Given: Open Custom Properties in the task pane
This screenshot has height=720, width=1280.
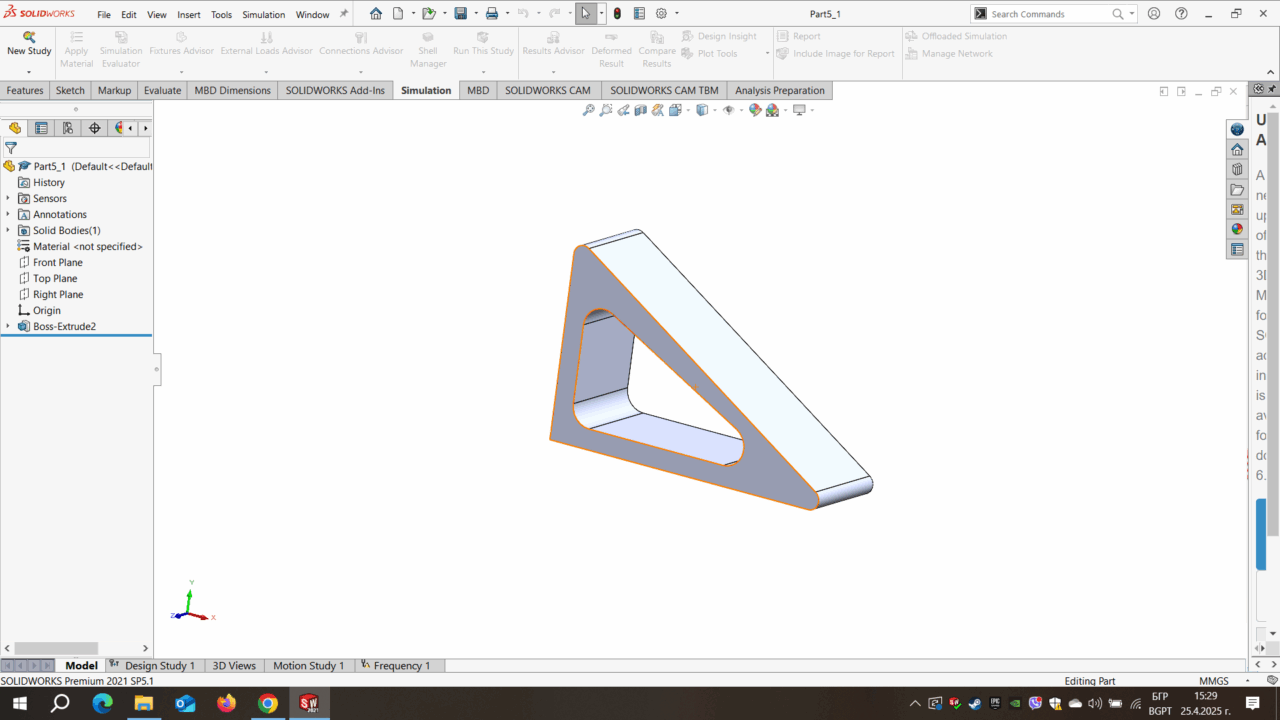Looking at the screenshot, I should pyautogui.click(x=1237, y=249).
